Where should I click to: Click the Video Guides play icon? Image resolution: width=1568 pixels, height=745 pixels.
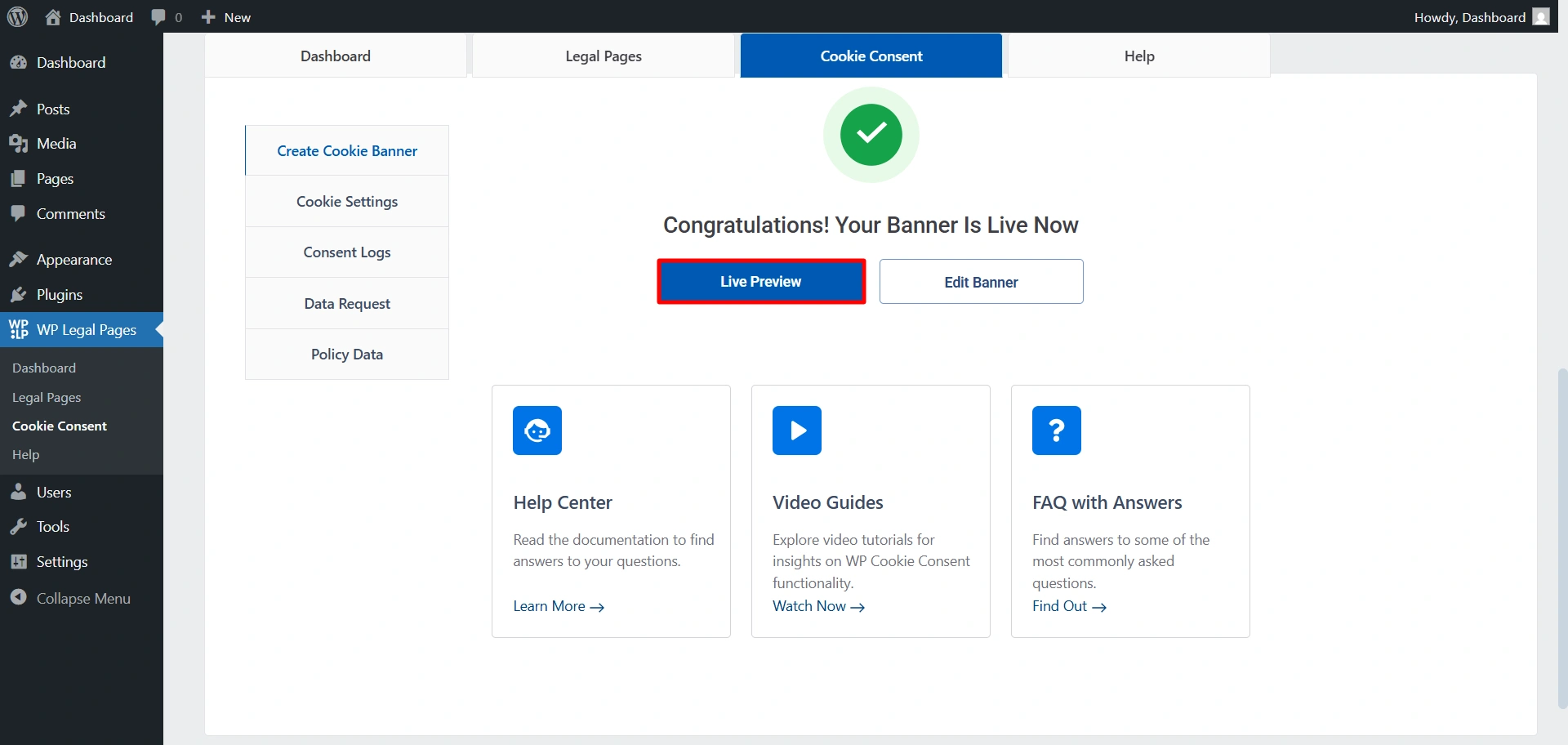(x=797, y=430)
